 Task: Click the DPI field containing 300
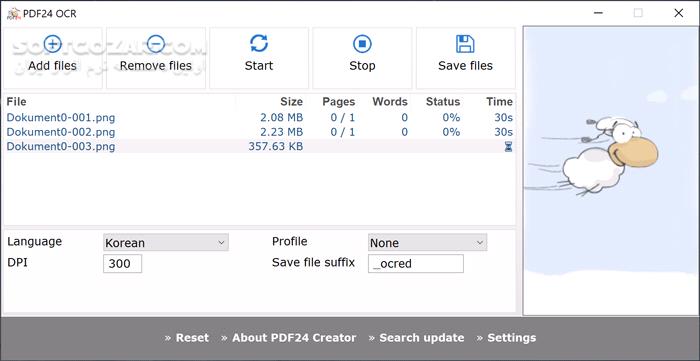(x=122, y=263)
